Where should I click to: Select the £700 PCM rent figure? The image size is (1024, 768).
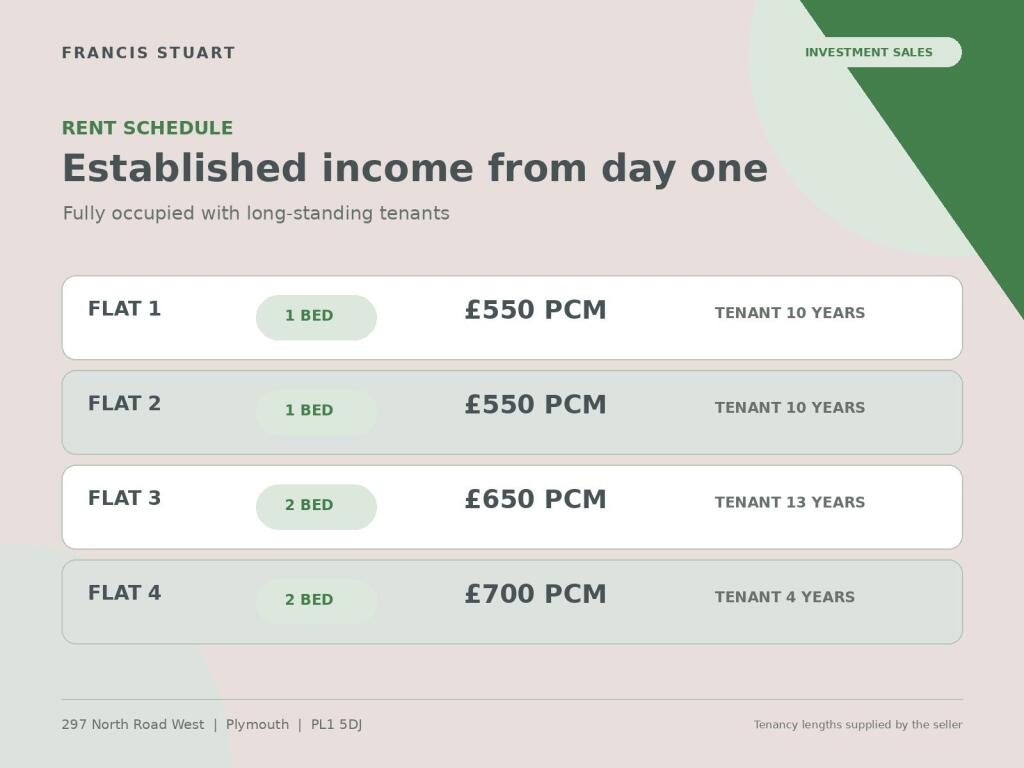point(536,594)
